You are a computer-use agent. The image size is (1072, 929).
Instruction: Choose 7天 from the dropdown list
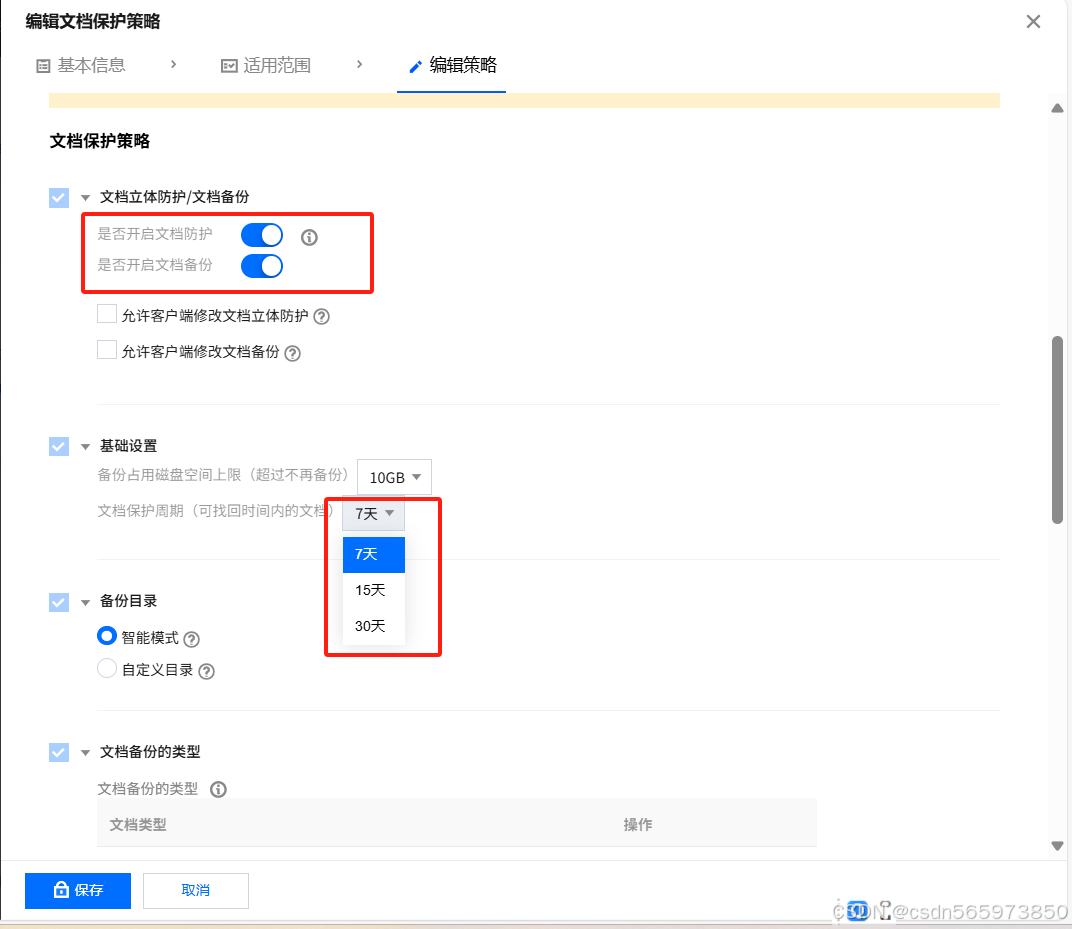(374, 554)
